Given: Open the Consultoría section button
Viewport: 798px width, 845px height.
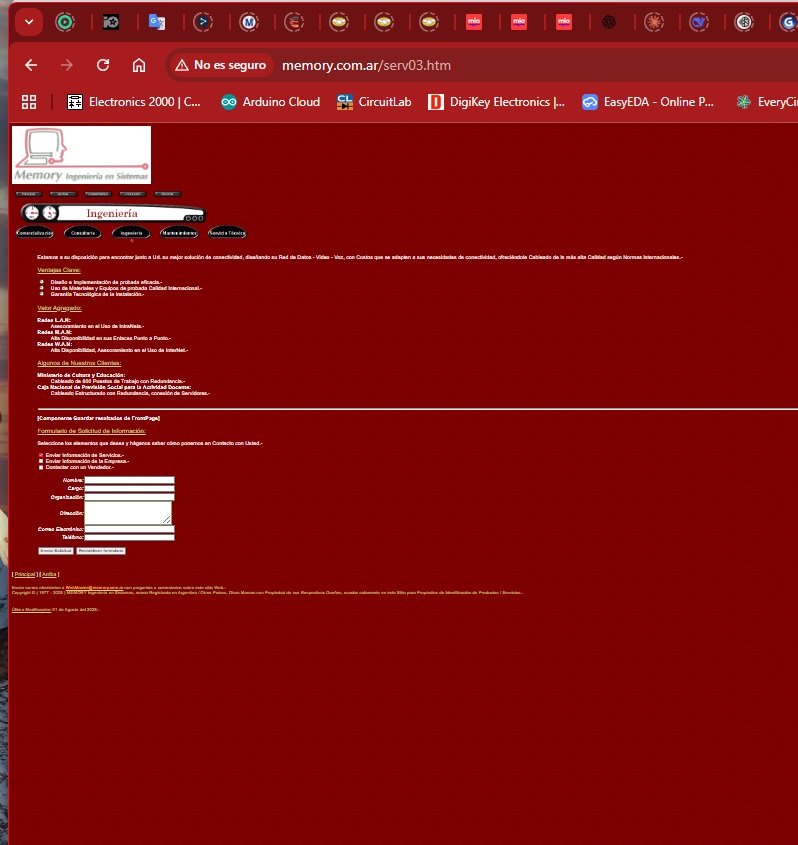Looking at the screenshot, I should (82, 233).
